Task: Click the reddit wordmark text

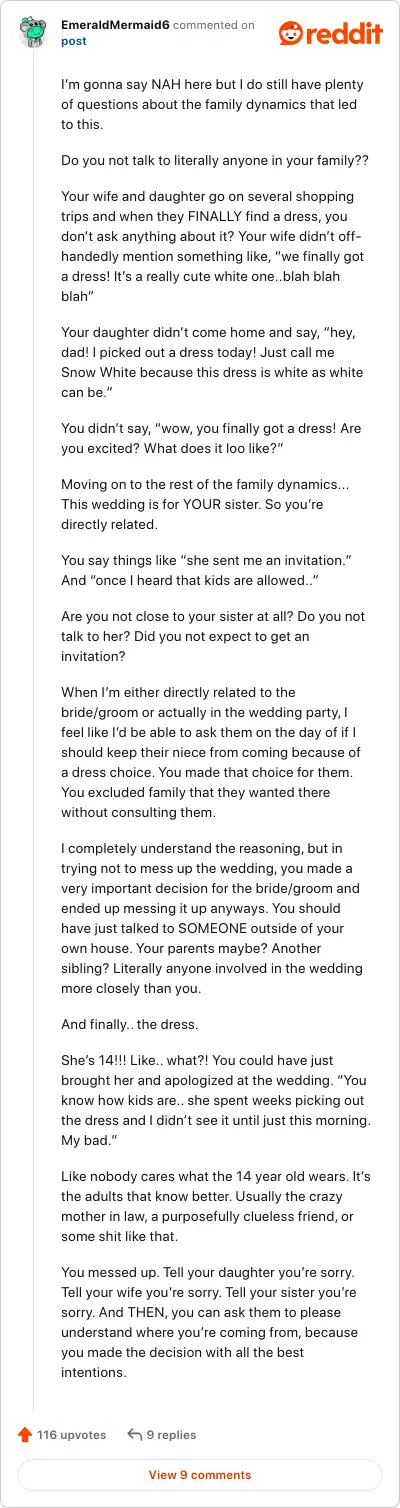Action: coord(345,33)
